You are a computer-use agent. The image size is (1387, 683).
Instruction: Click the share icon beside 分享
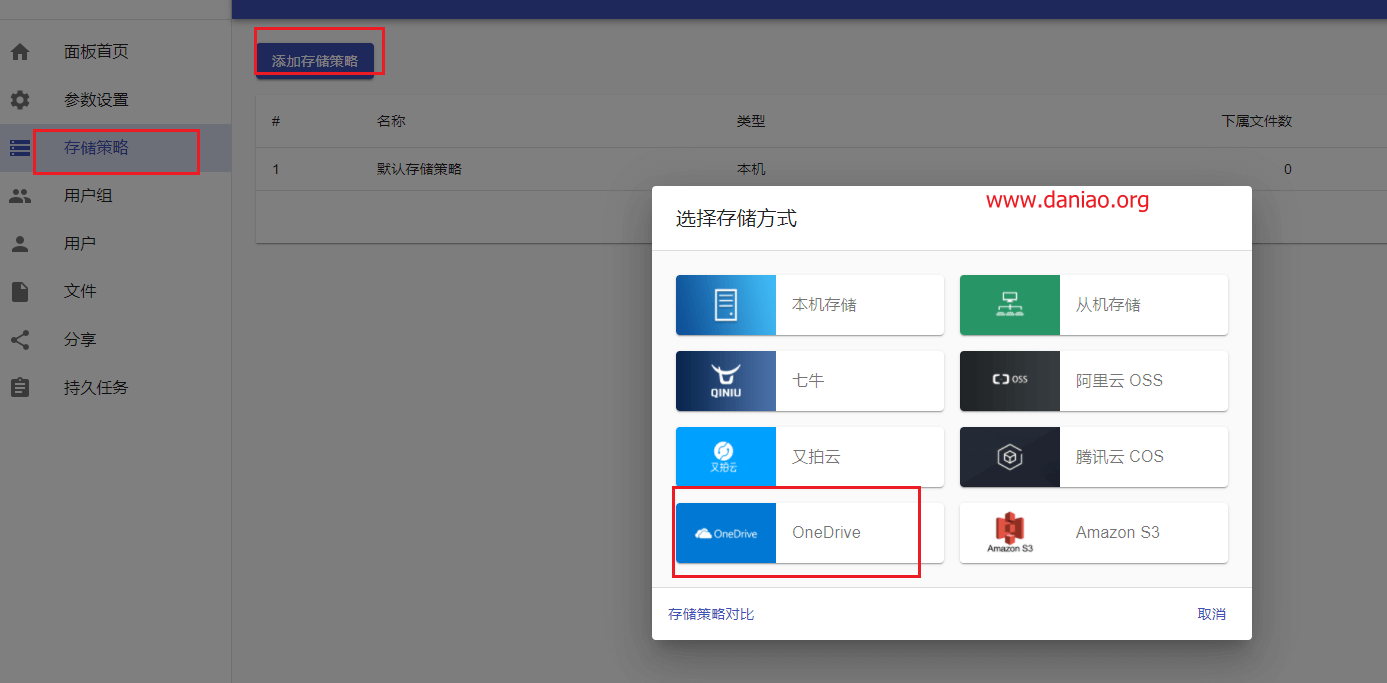[x=20, y=340]
